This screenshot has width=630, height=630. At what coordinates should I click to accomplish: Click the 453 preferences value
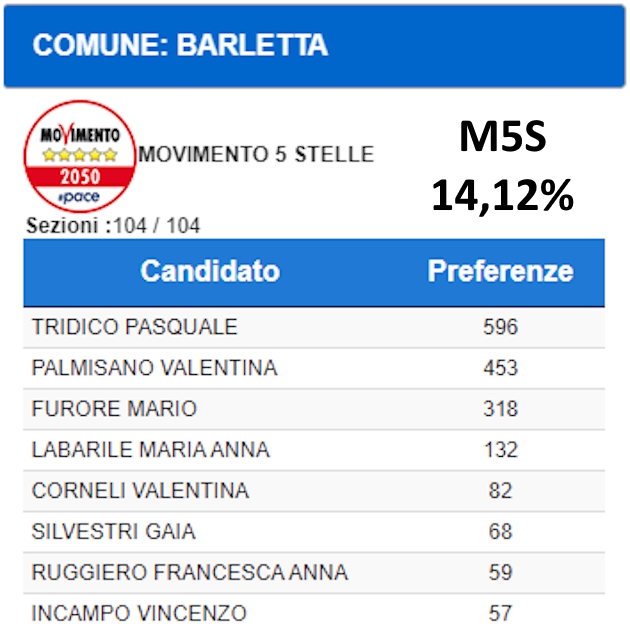click(x=501, y=368)
